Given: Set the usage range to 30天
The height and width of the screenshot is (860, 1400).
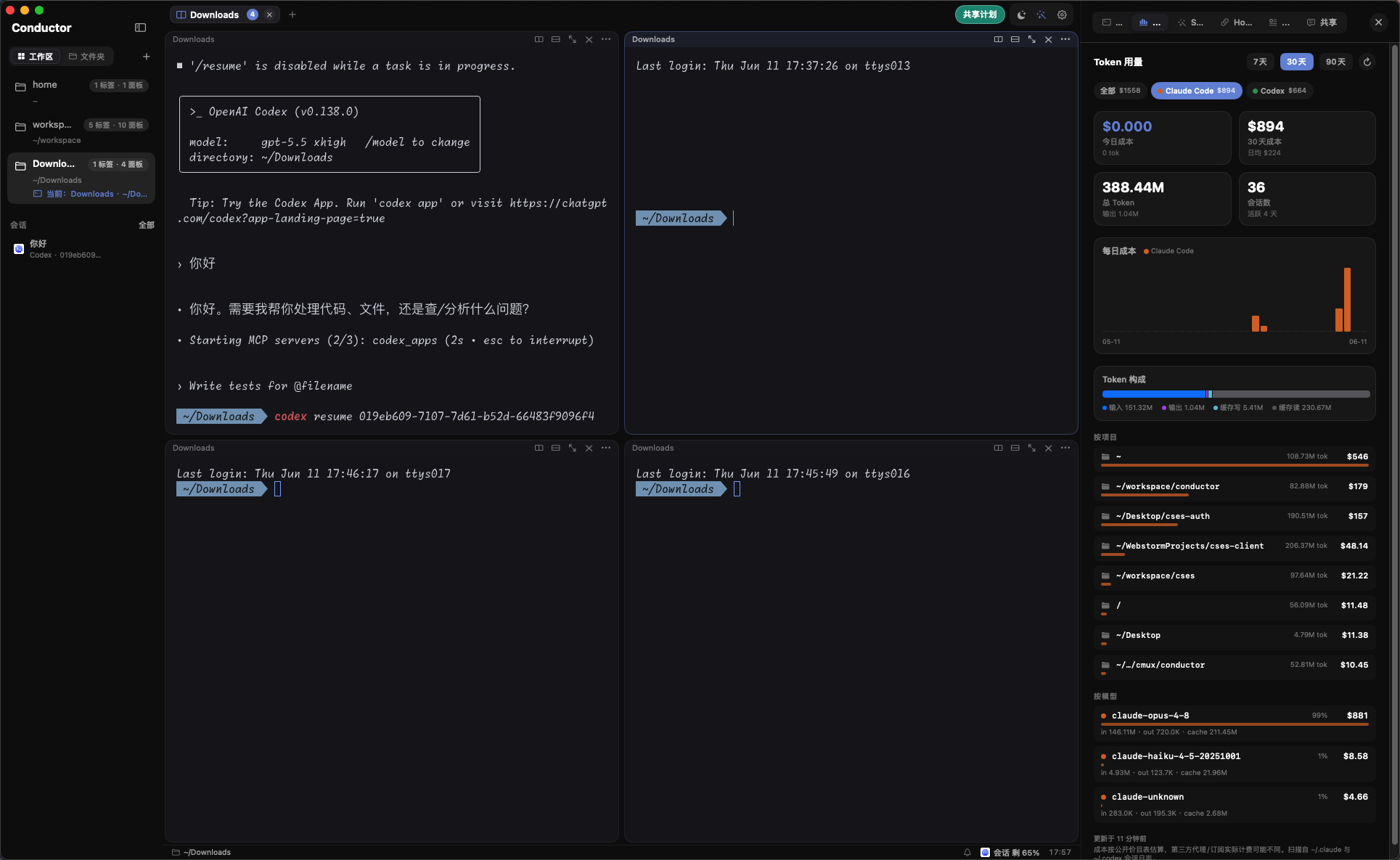Looking at the screenshot, I should (x=1296, y=62).
